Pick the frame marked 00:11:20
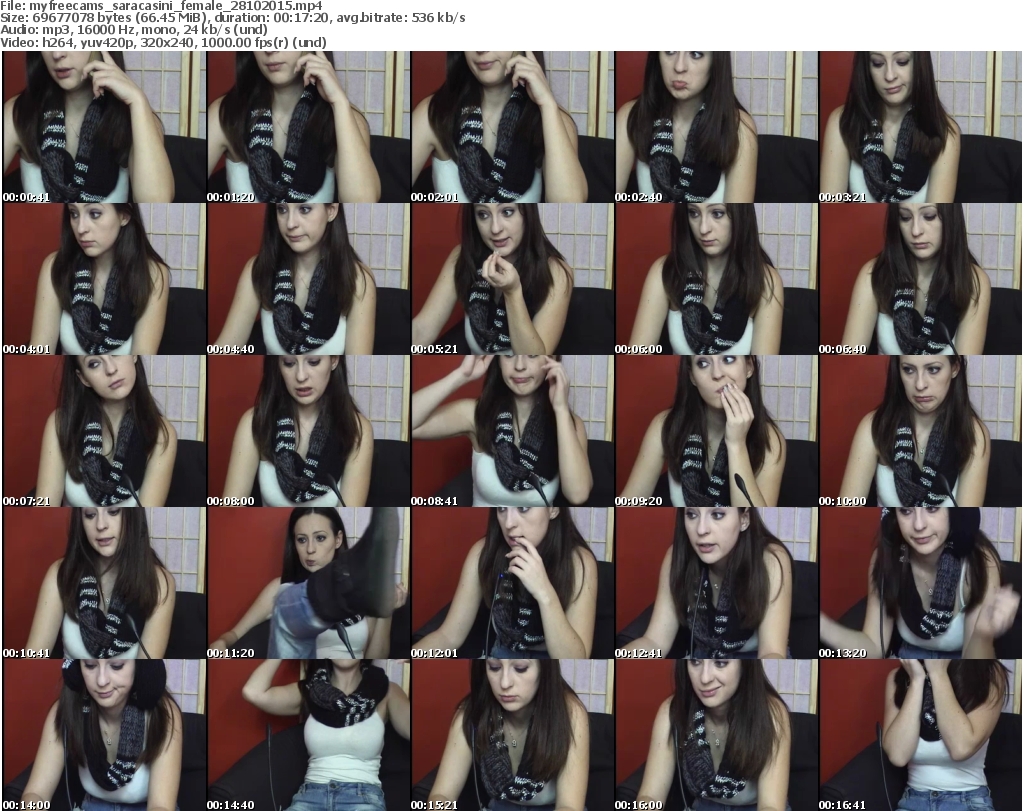 point(308,584)
